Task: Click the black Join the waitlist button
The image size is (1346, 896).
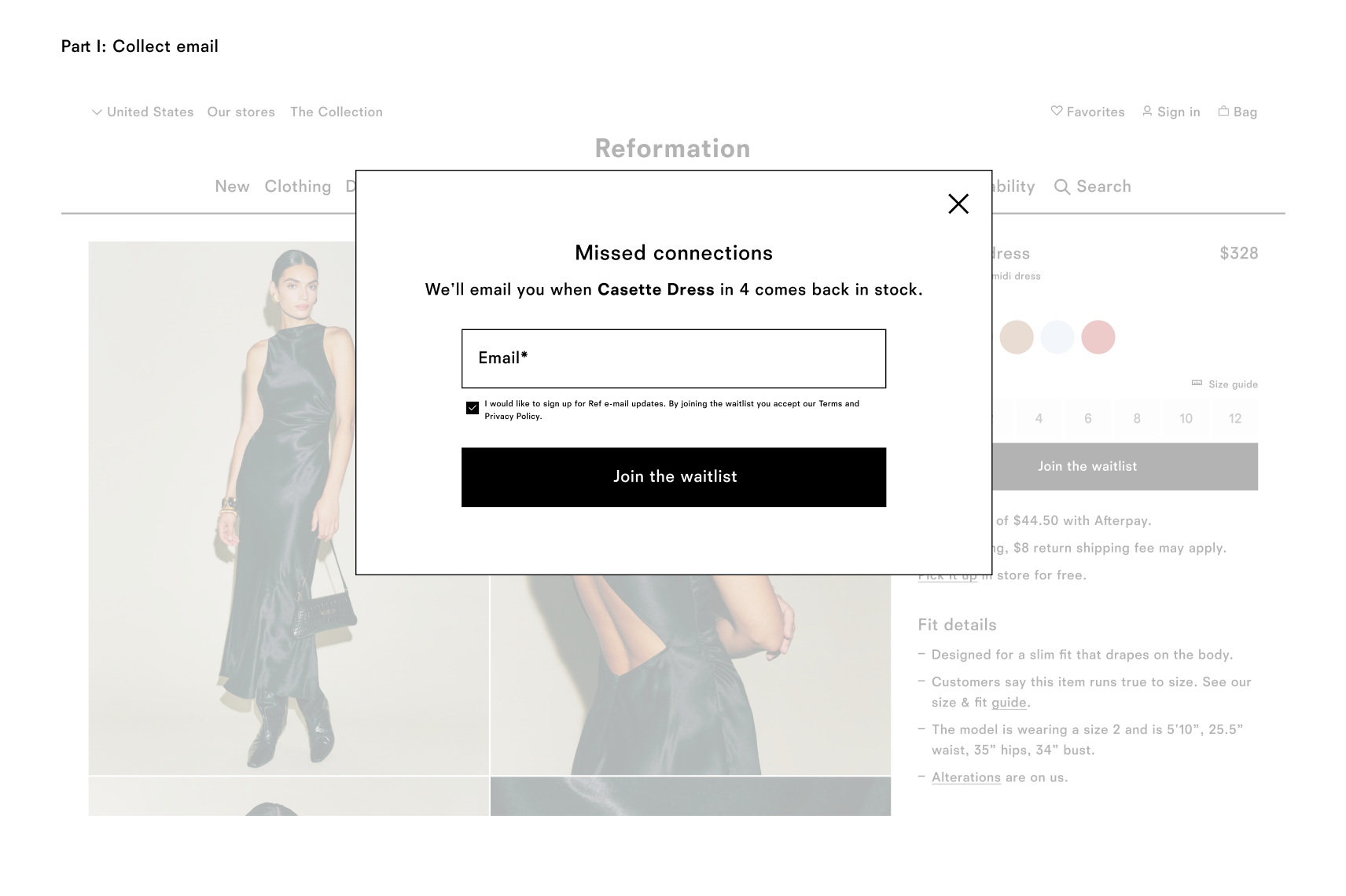Action: (x=673, y=477)
